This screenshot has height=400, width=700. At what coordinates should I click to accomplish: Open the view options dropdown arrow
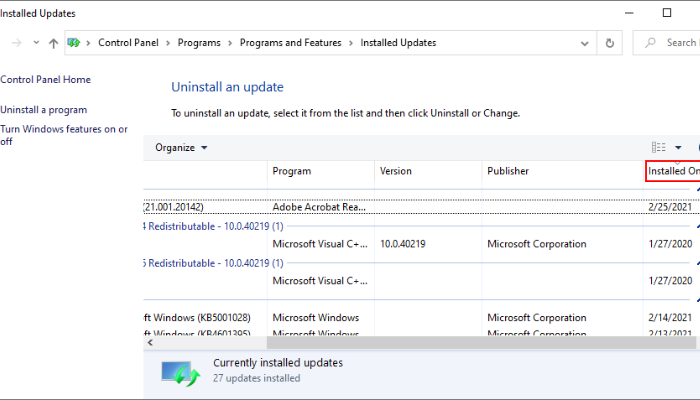[x=678, y=148]
